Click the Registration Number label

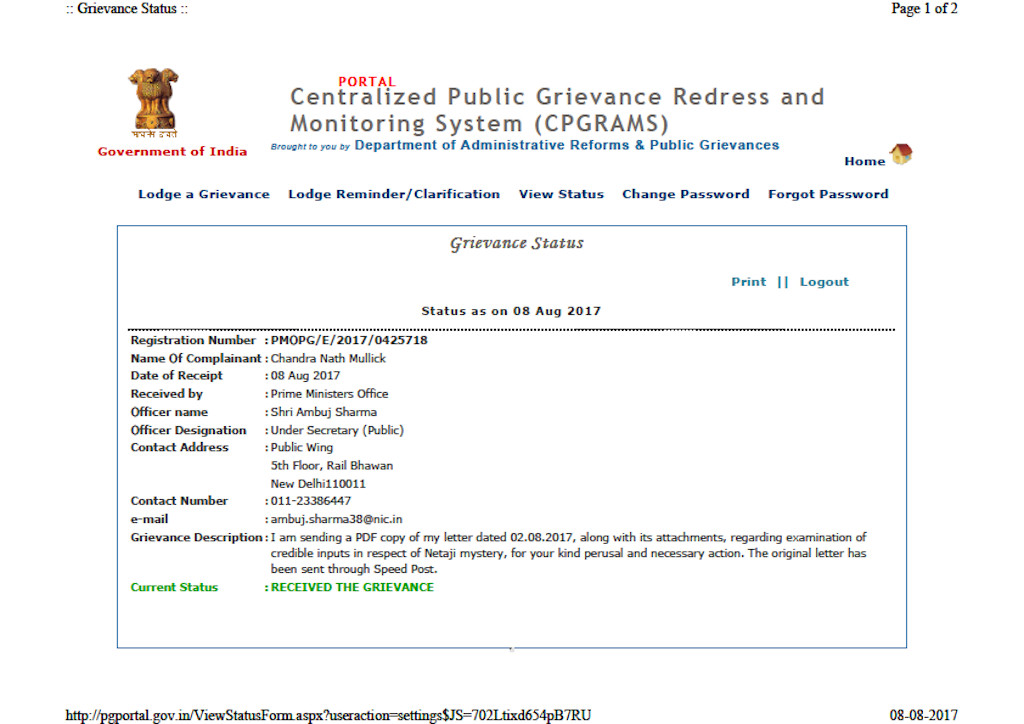pyautogui.click(x=193, y=340)
